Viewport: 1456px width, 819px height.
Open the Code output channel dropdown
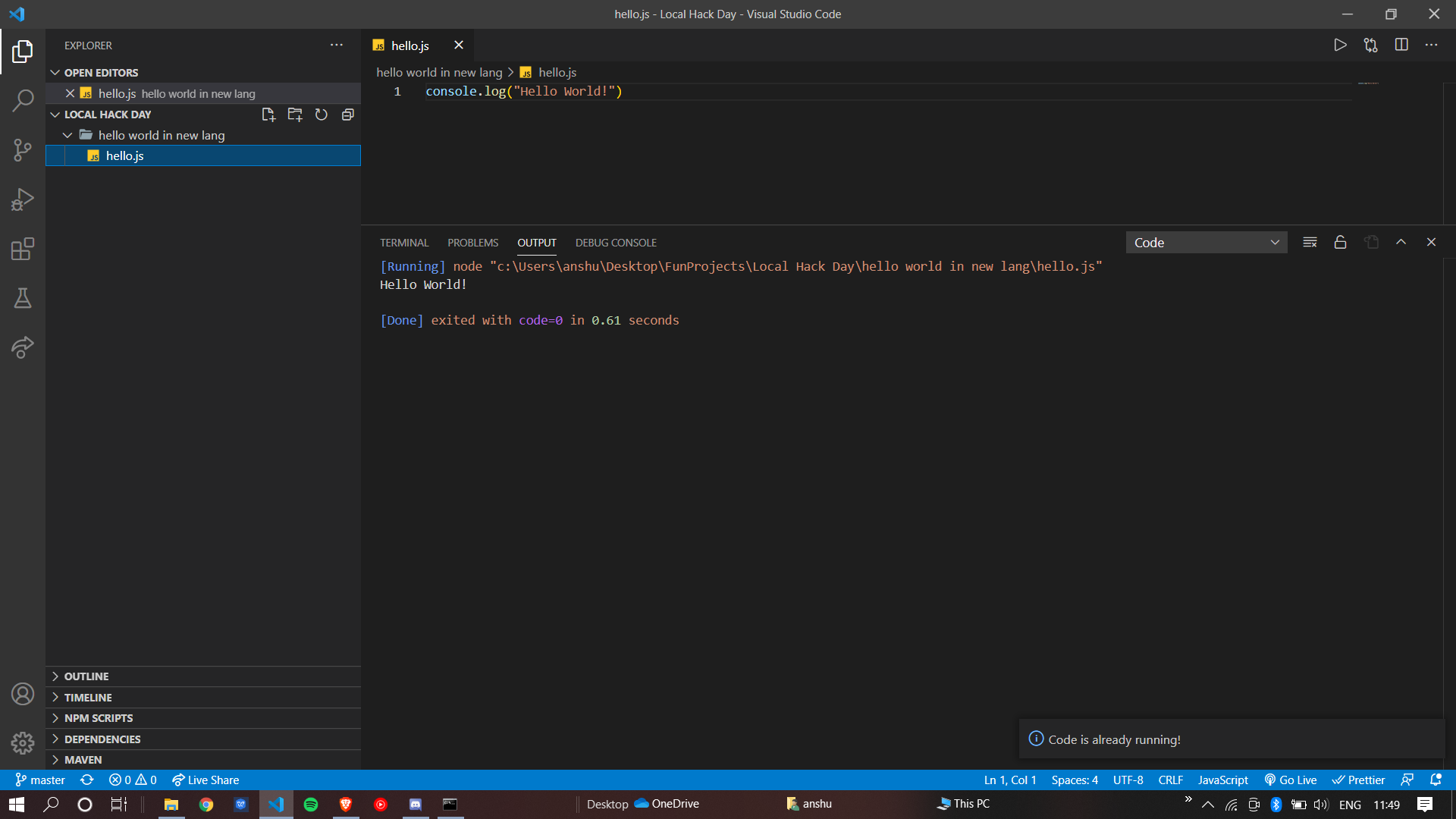coord(1206,243)
